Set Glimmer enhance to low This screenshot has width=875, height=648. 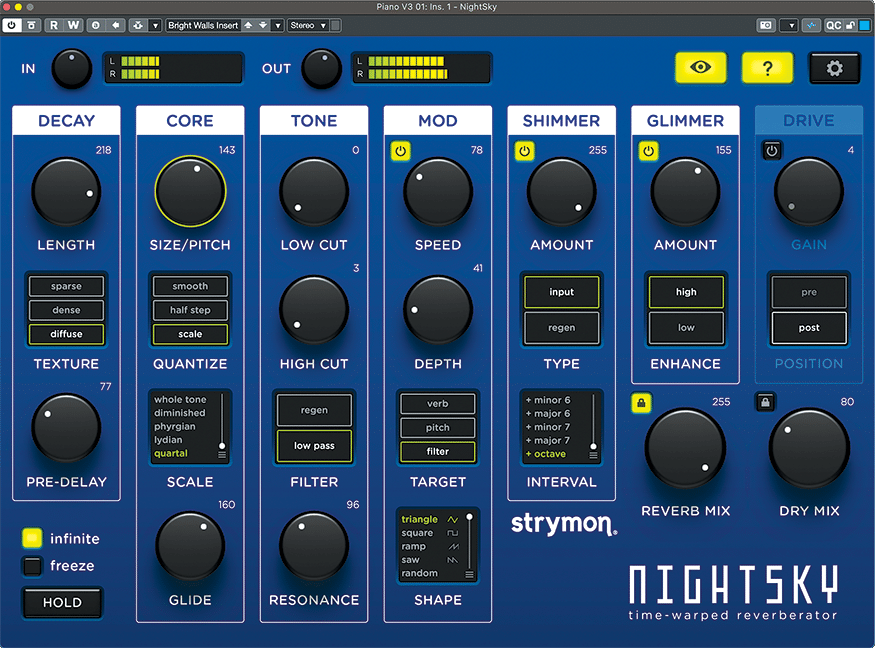tap(686, 328)
